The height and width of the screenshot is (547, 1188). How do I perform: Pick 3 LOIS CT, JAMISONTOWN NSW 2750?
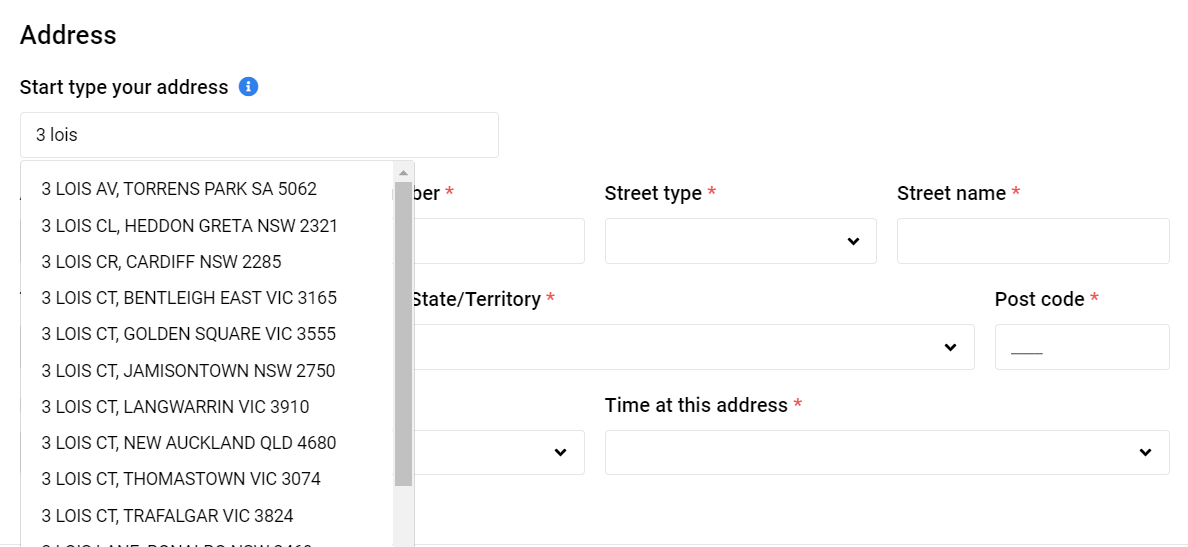[188, 371]
